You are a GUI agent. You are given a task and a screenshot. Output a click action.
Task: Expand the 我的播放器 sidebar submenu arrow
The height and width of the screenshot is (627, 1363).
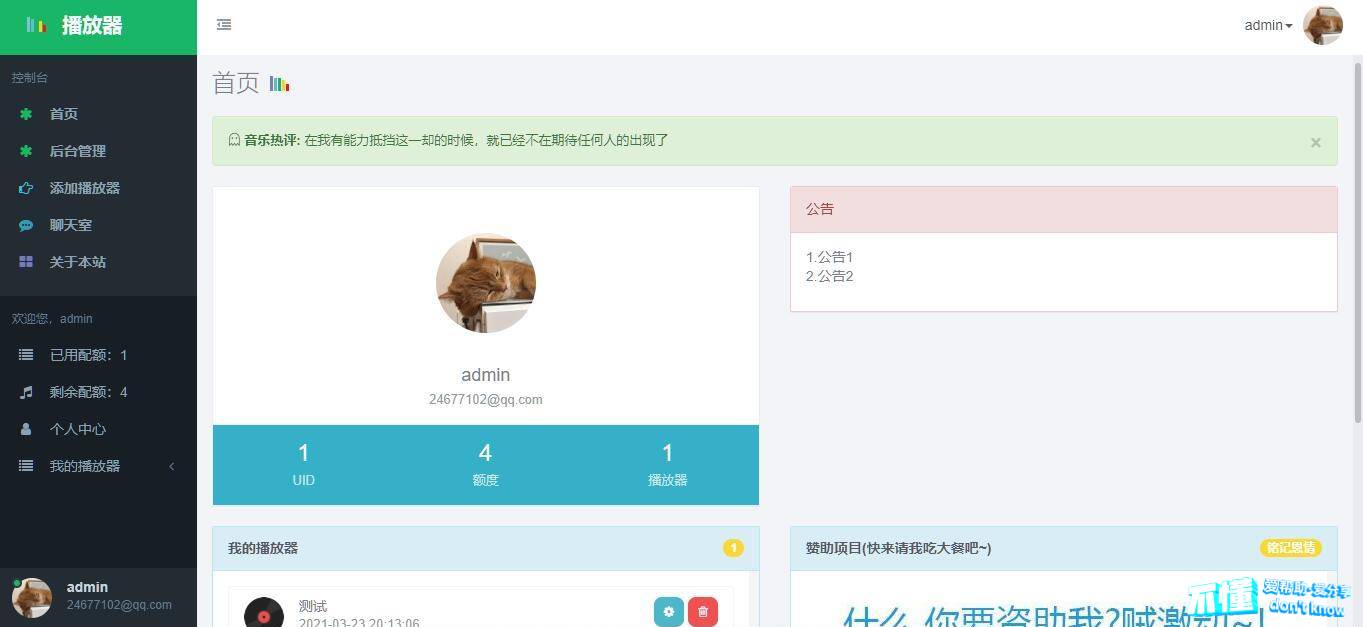click(171, 466)
